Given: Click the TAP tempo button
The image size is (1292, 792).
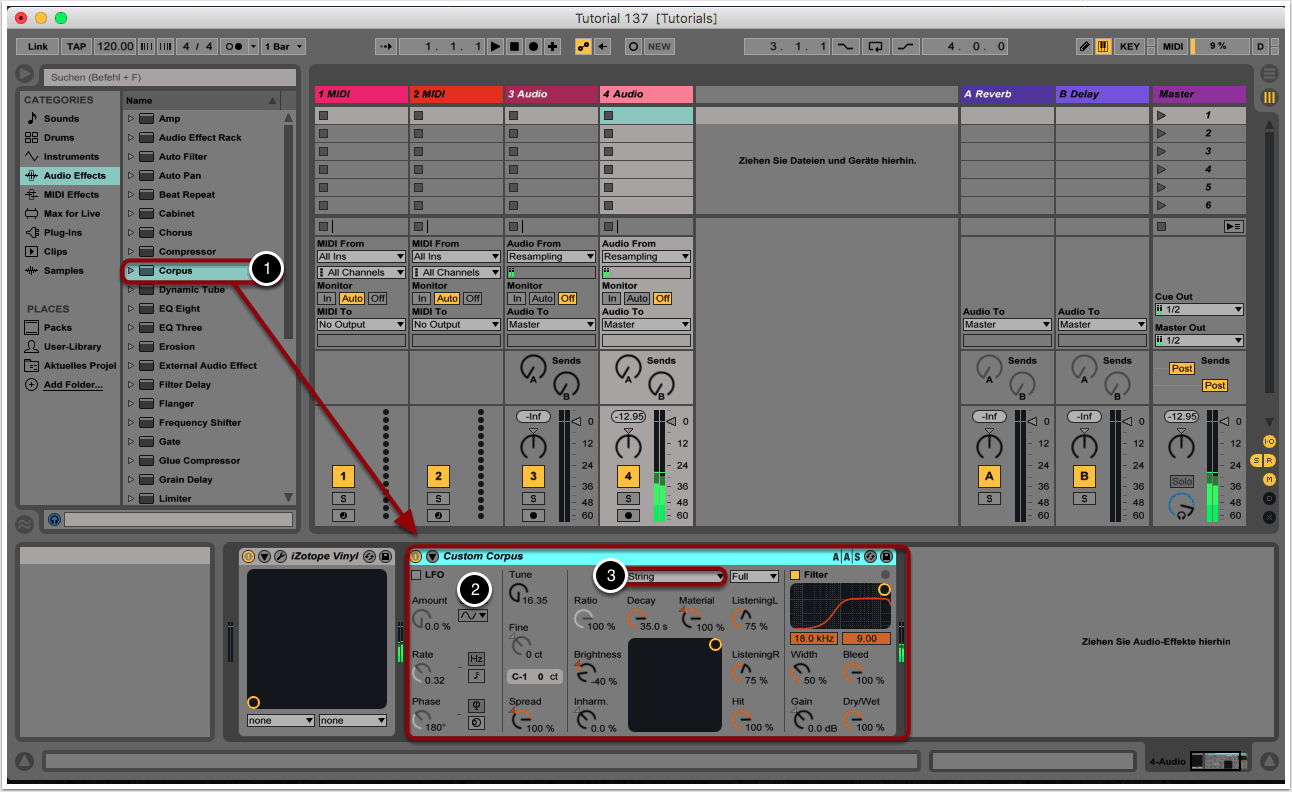Looking at the screenshot, I should click(x=76, y=46).
